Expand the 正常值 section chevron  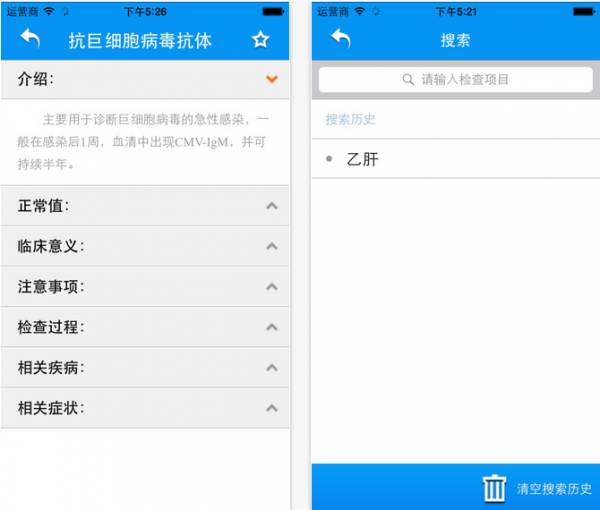(271, 206)
